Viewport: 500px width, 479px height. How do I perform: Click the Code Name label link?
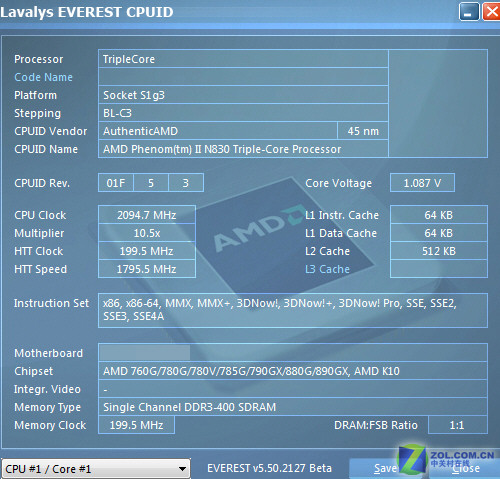(43, 77)
